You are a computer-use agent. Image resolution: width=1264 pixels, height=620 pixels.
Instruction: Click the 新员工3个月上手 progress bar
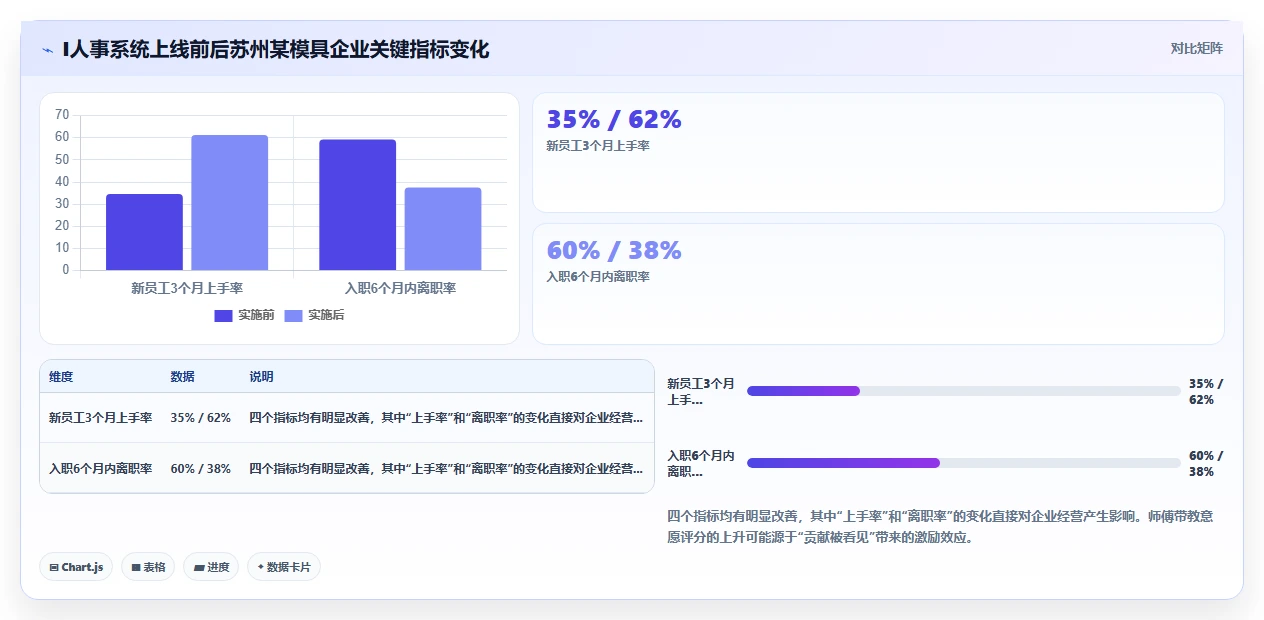pyautogui.click(x=964, y=391)
